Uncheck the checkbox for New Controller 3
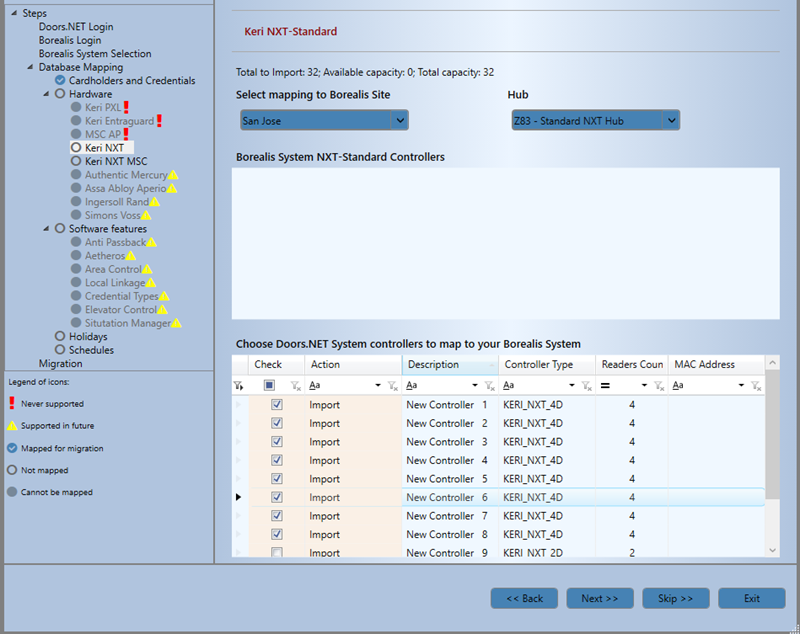Screen dimensions: 800x634 click(277, 442)
